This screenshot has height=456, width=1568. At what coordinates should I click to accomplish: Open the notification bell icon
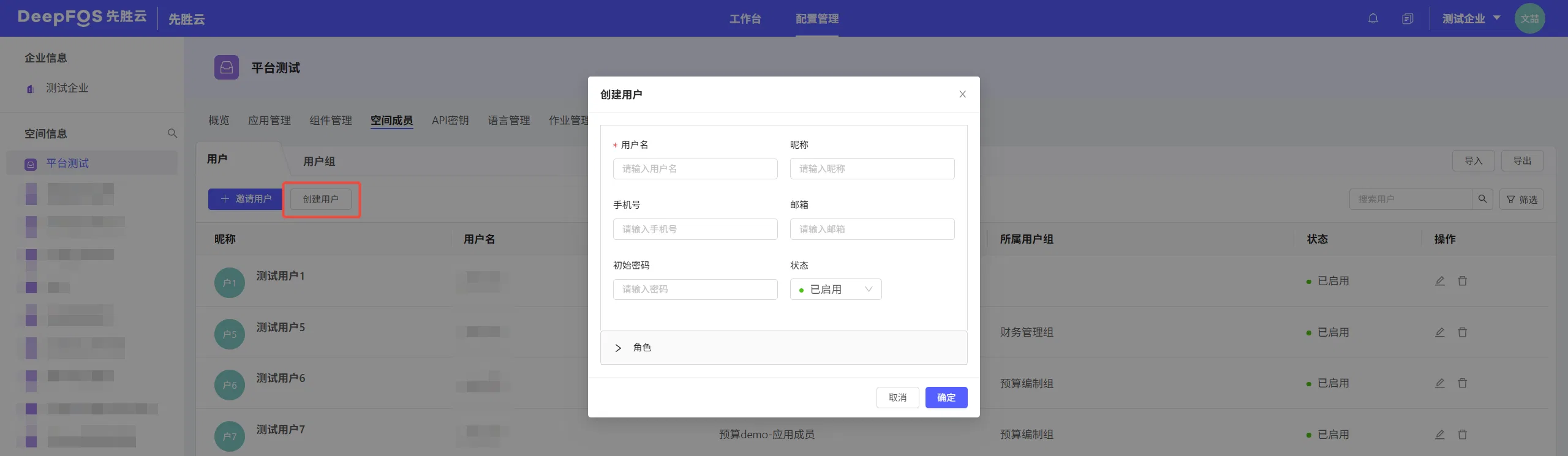[x=1373, y=18]
